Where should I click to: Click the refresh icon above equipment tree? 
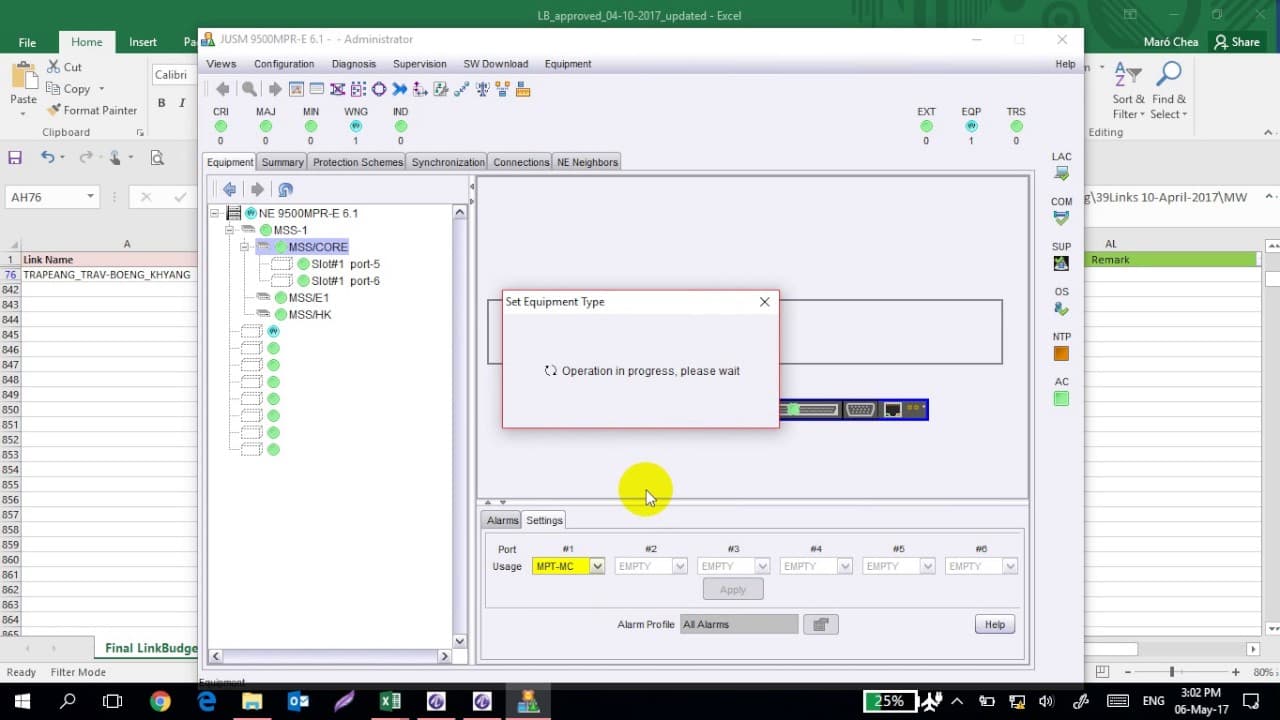pos(285,189)
